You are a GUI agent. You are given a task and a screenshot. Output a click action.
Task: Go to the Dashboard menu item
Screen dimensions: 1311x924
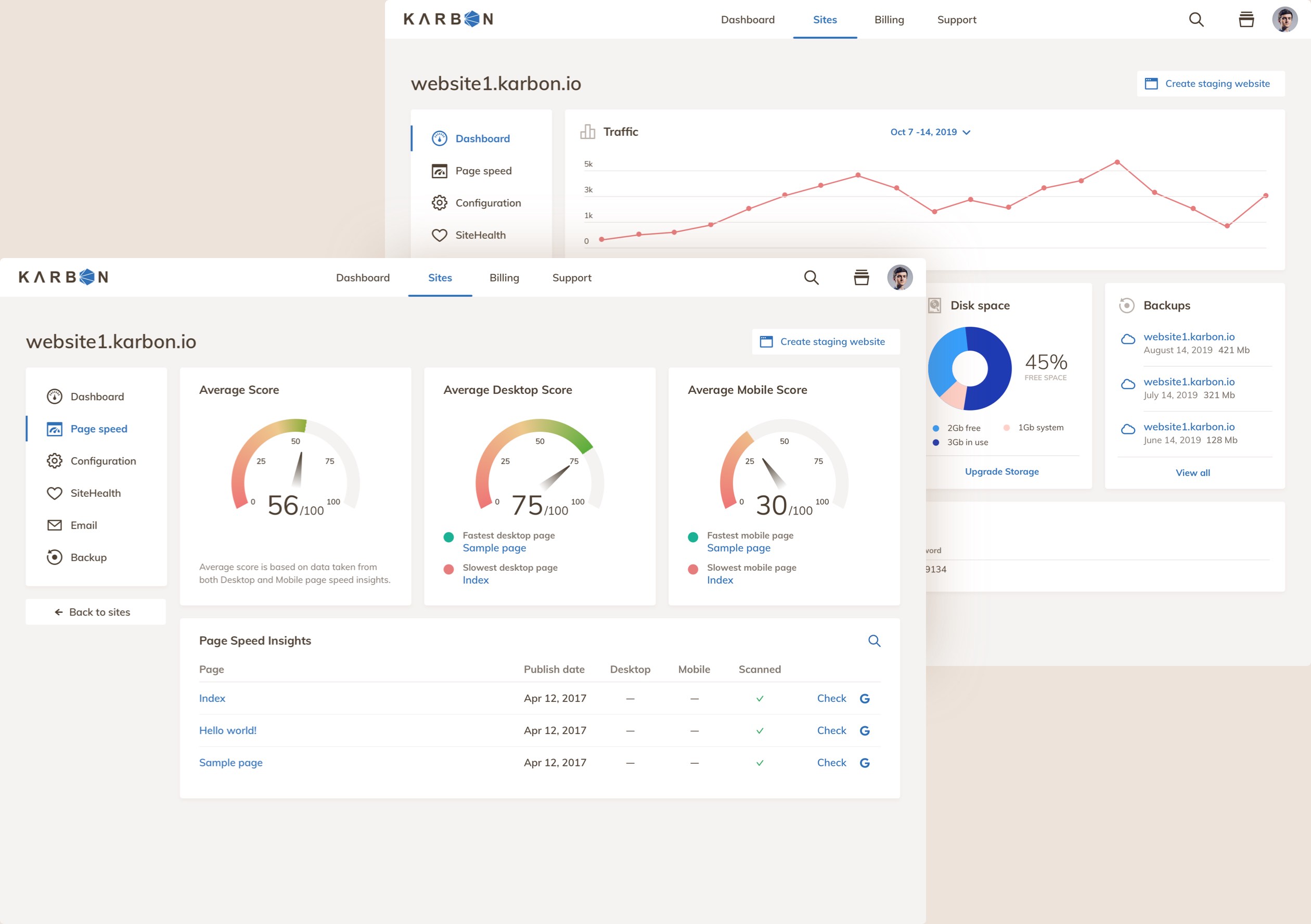click(363, 277)
